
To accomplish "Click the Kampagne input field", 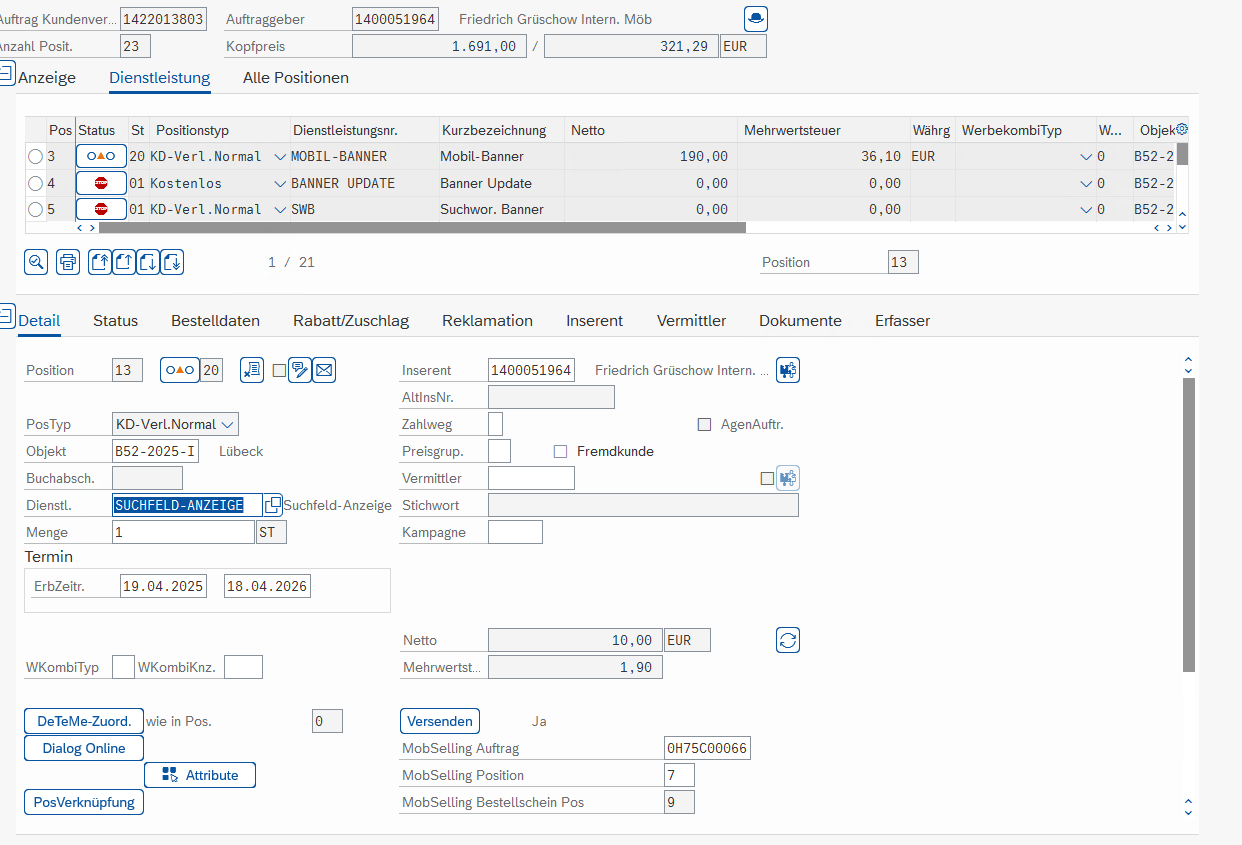I will (515, 532).
